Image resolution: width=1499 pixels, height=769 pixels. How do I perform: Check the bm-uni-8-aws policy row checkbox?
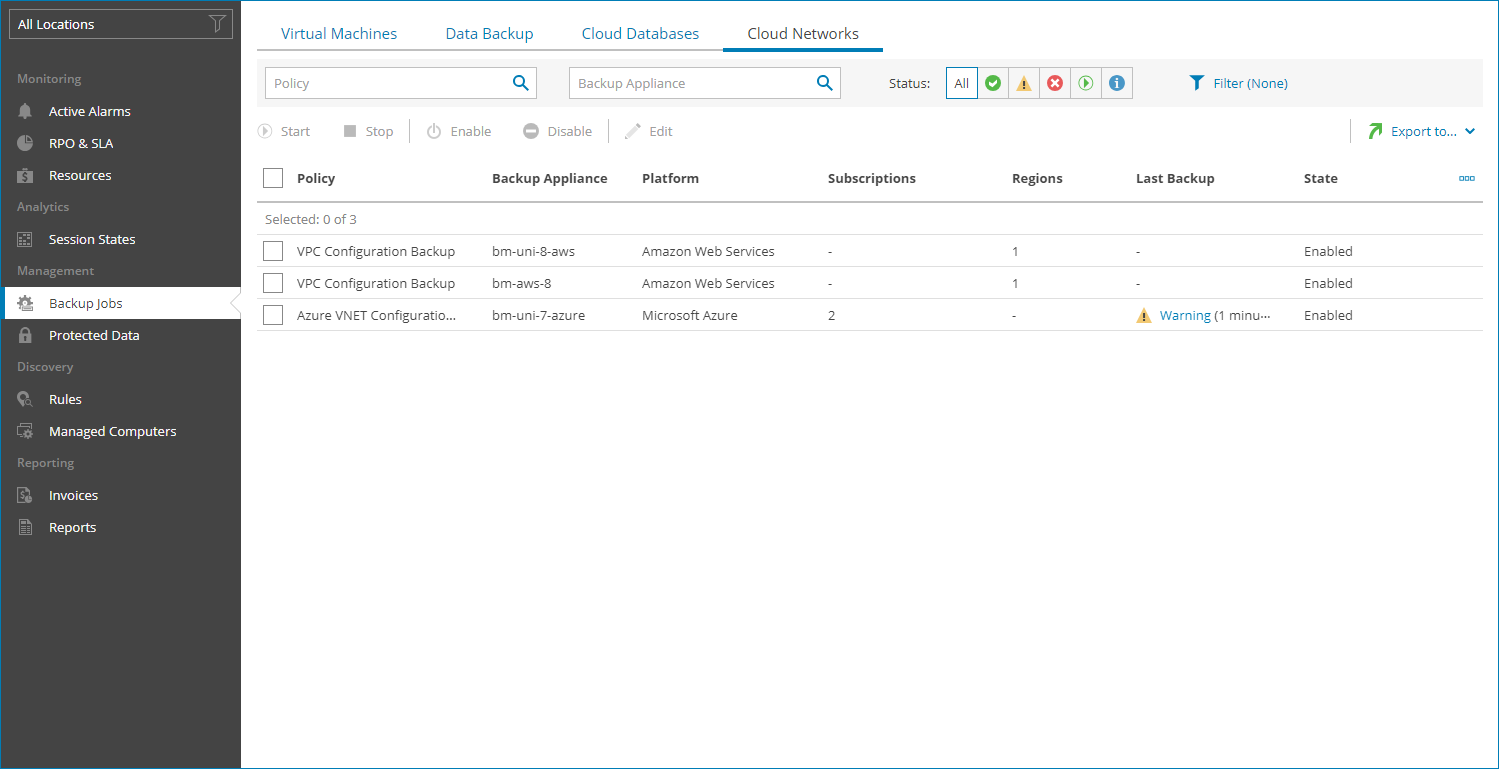(273, 251)
